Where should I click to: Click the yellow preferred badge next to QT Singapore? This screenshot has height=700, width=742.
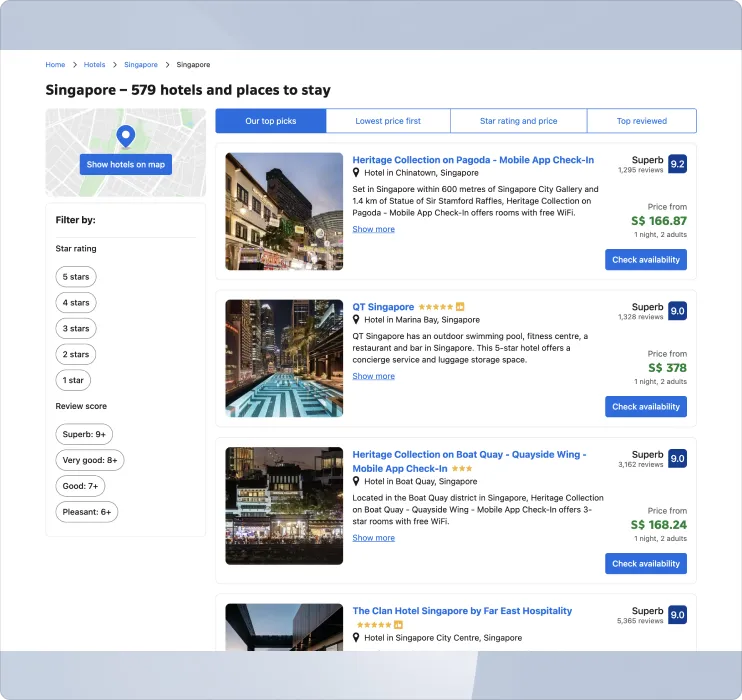point(460,307)
